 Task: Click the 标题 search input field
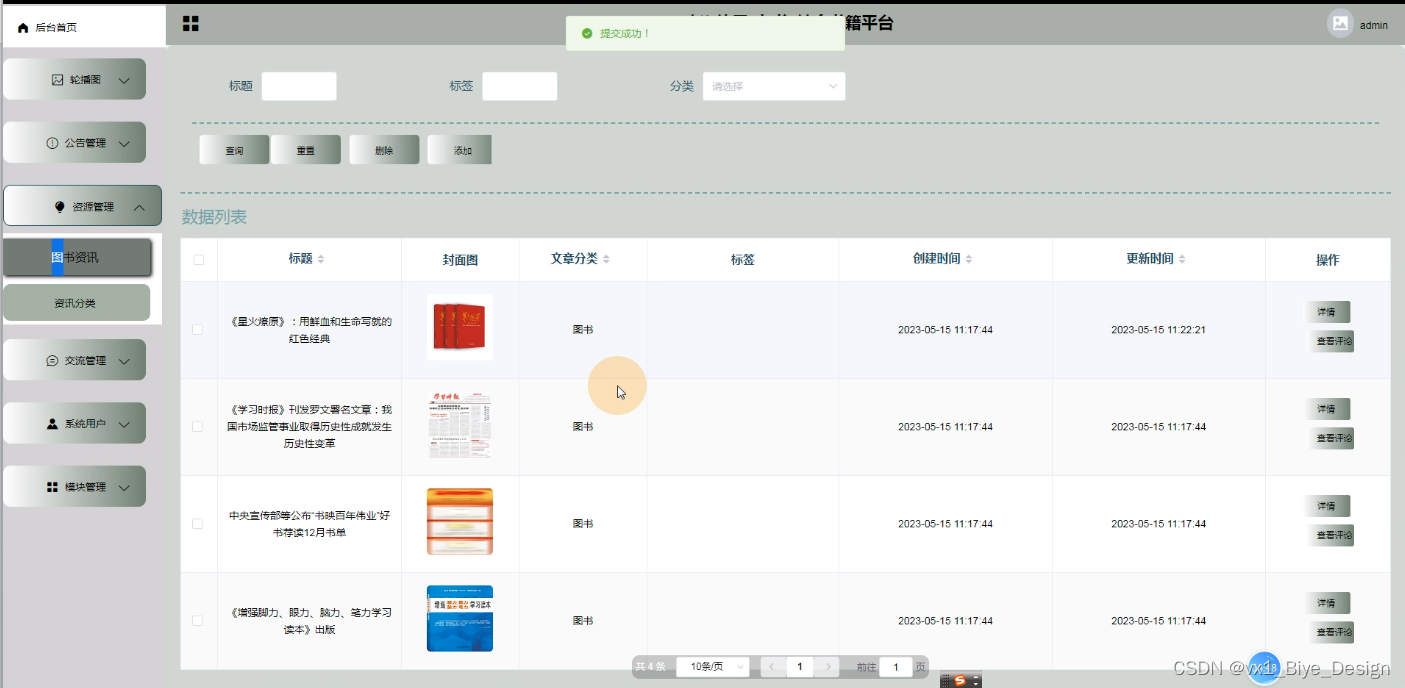(299, 86)
